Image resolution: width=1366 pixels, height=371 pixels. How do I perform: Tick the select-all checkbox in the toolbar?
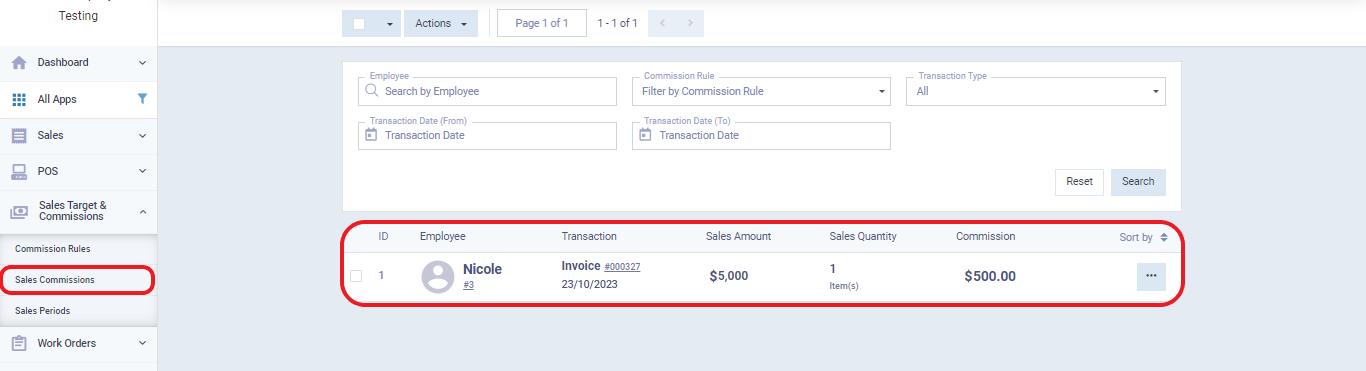359,24
